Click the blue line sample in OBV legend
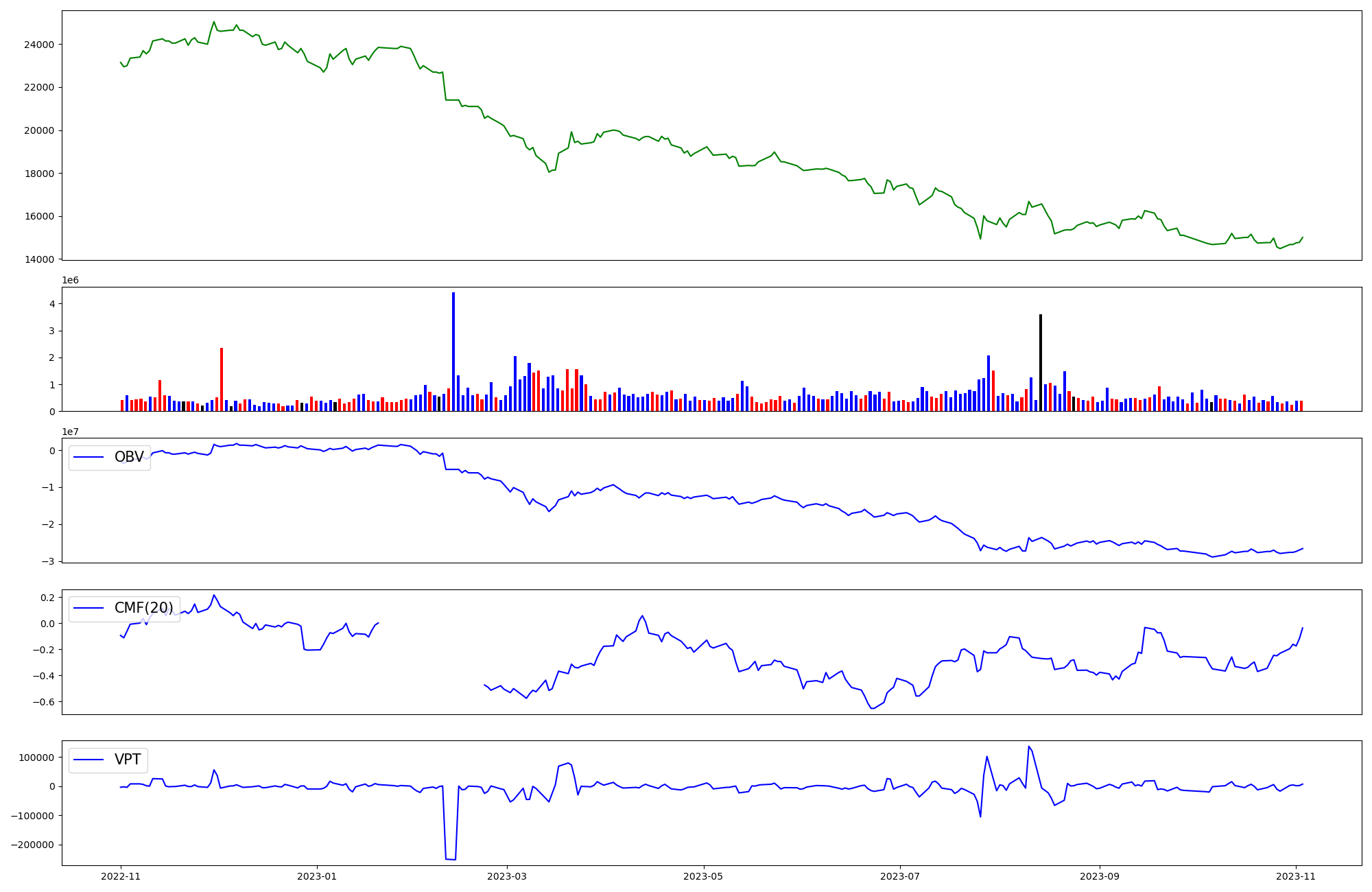This screenshot has height=892, width=1372. tap(88, 457)
